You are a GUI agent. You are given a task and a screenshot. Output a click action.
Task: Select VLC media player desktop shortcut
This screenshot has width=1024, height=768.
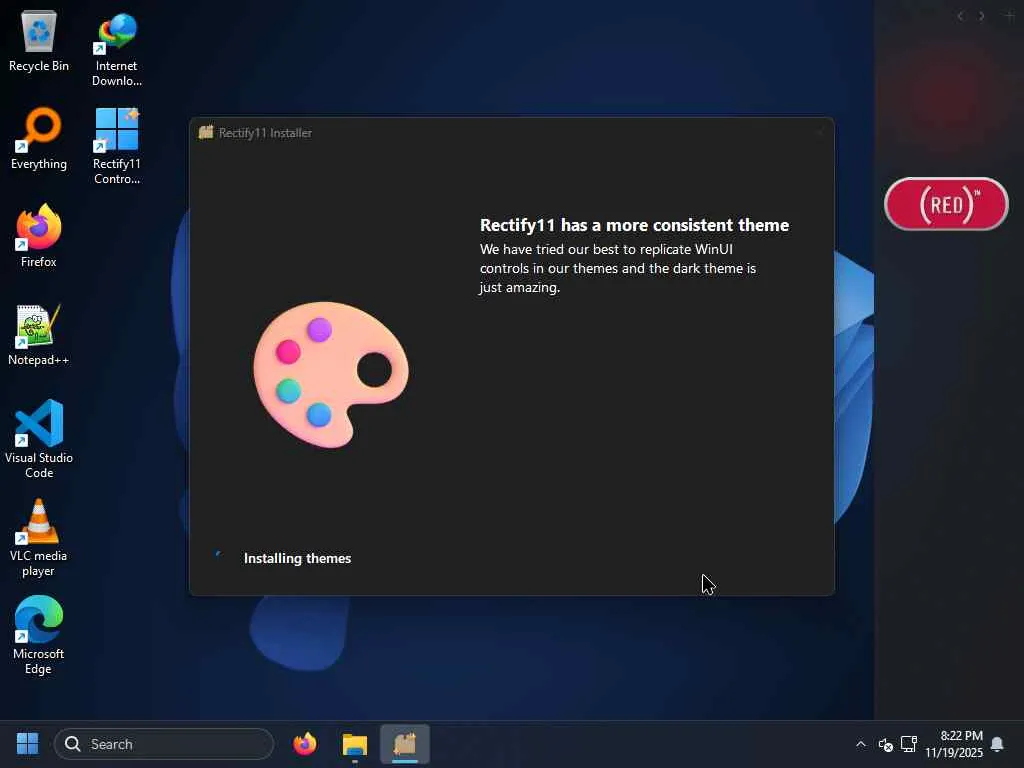click(x=39, y=537)
